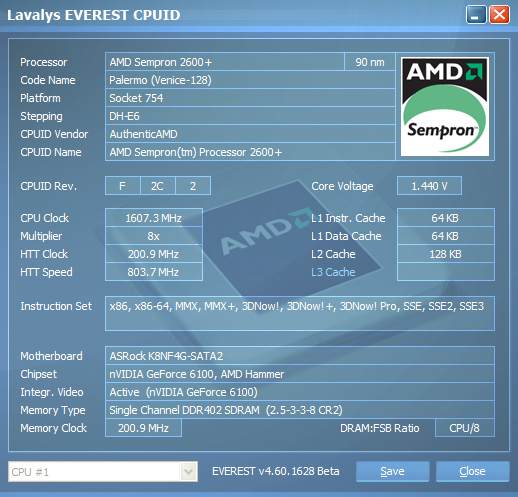Close the window with the red X
This screenshot has width=518, height=497.
coord(499,15)
